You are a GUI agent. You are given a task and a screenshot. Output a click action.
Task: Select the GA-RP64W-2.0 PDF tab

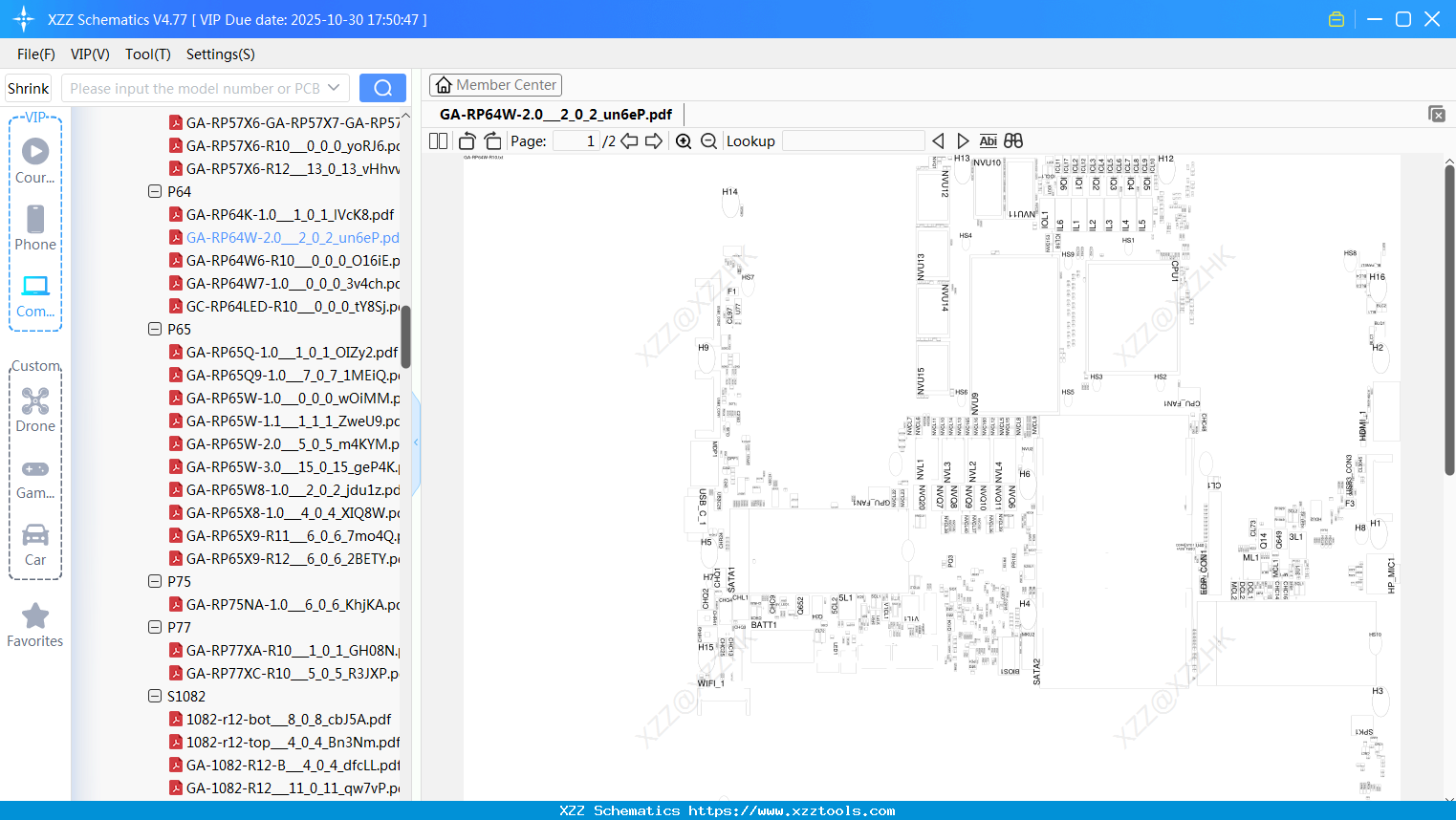click(555, 114)
